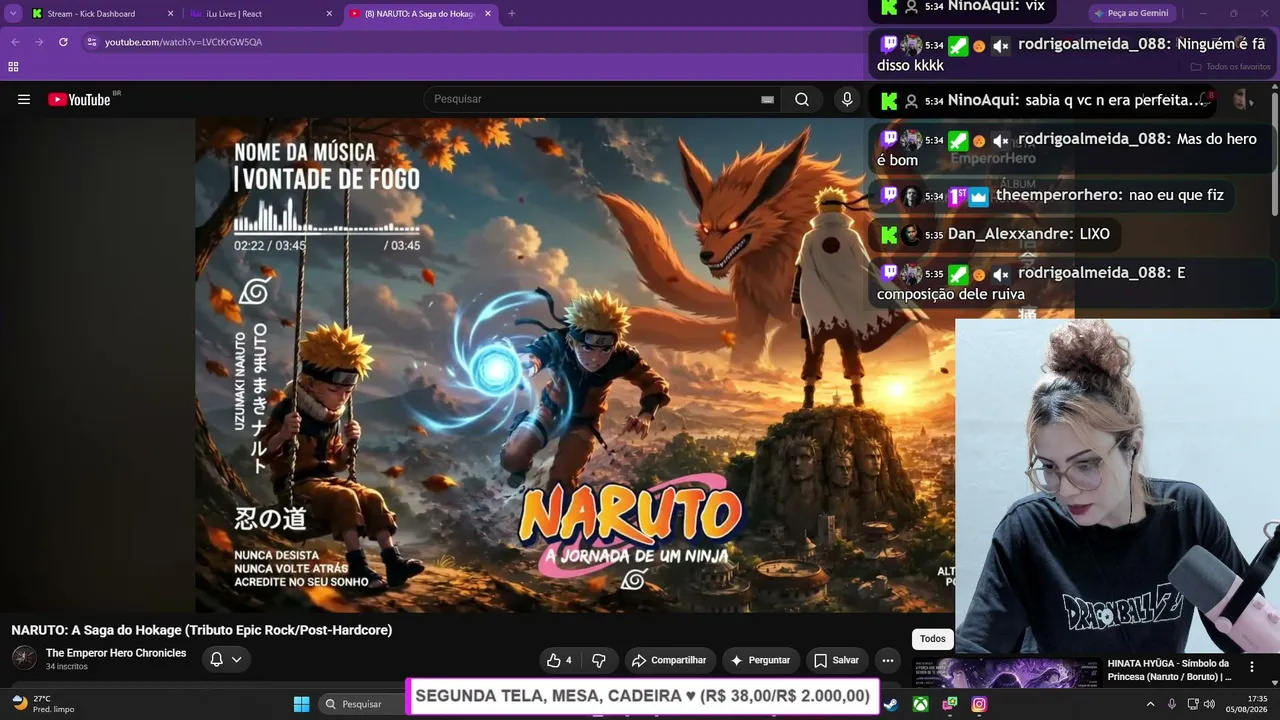Close the NARUTO YouTube tab
Viewport: 1280px width, 720px height.
click(x=488, y=14)
